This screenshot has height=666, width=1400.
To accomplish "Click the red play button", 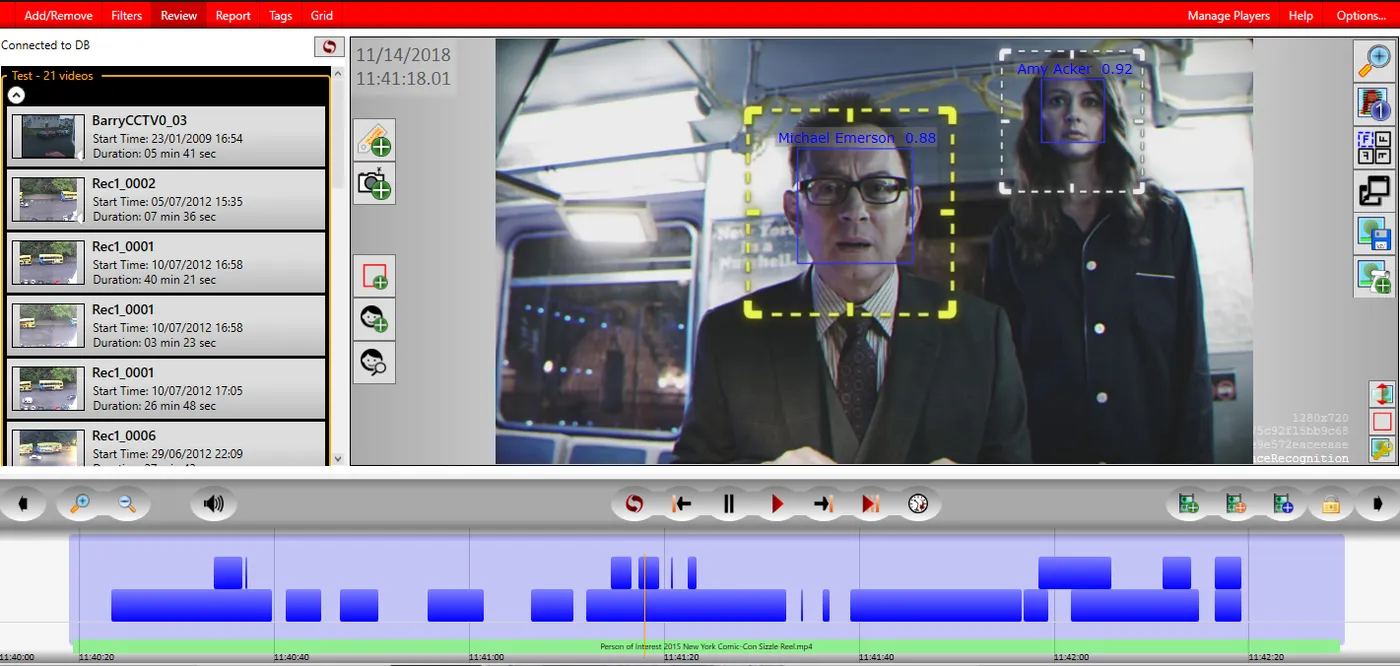I will tap(777, 504).
